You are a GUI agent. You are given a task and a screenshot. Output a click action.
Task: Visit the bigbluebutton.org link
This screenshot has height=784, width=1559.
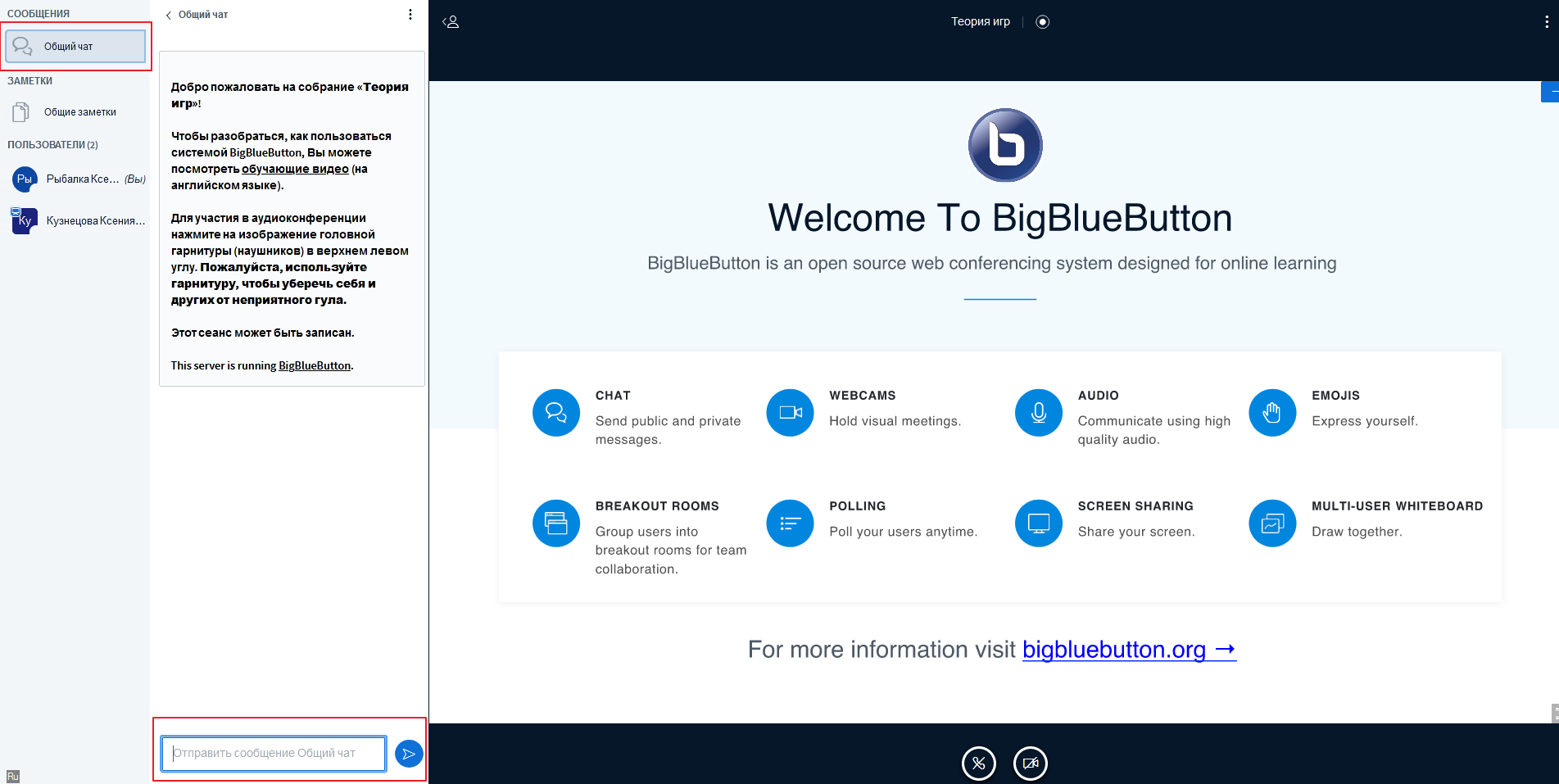click(x=1128, y=650)
